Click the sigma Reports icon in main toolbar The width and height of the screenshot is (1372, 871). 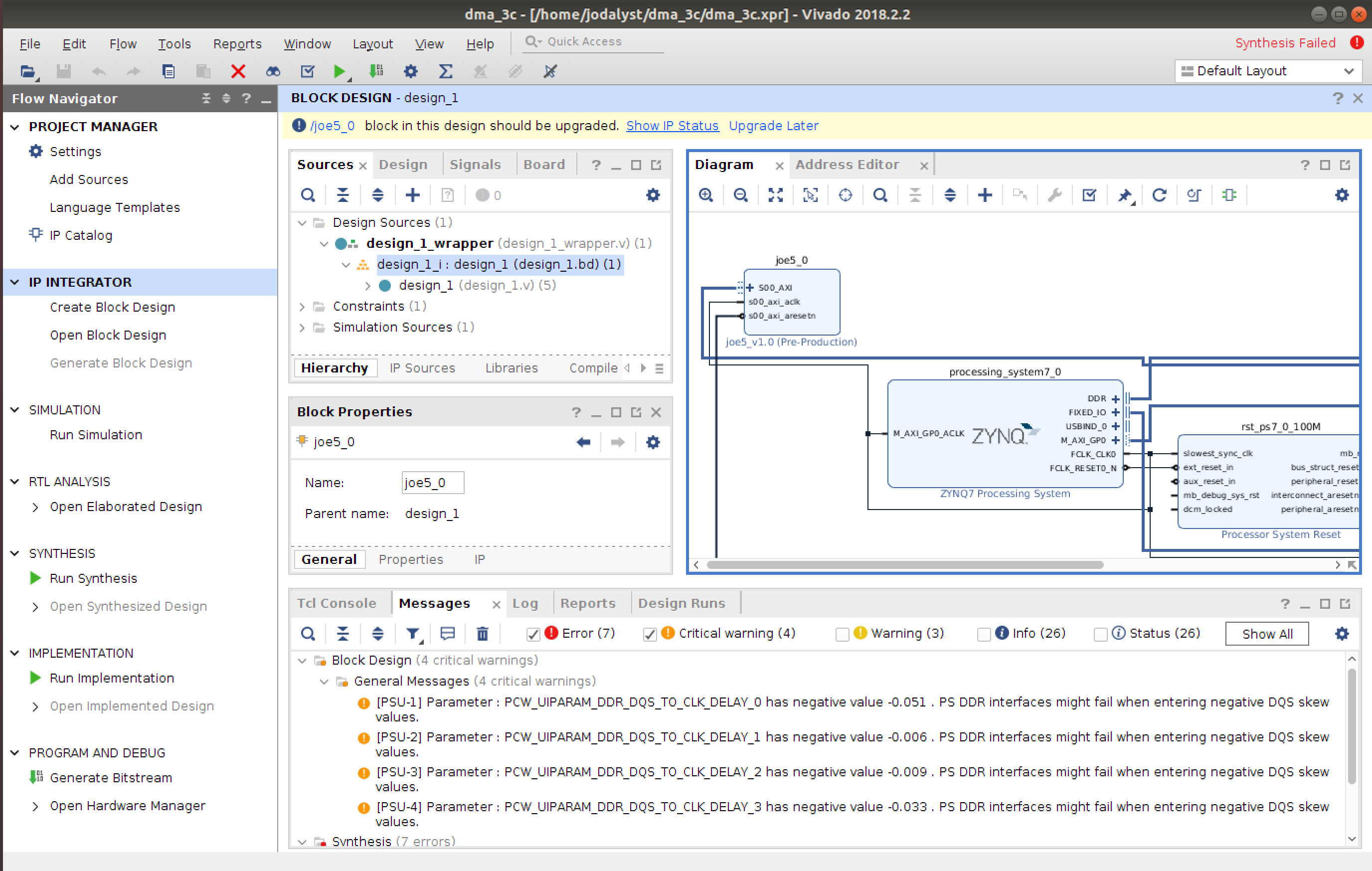point(446,71)
